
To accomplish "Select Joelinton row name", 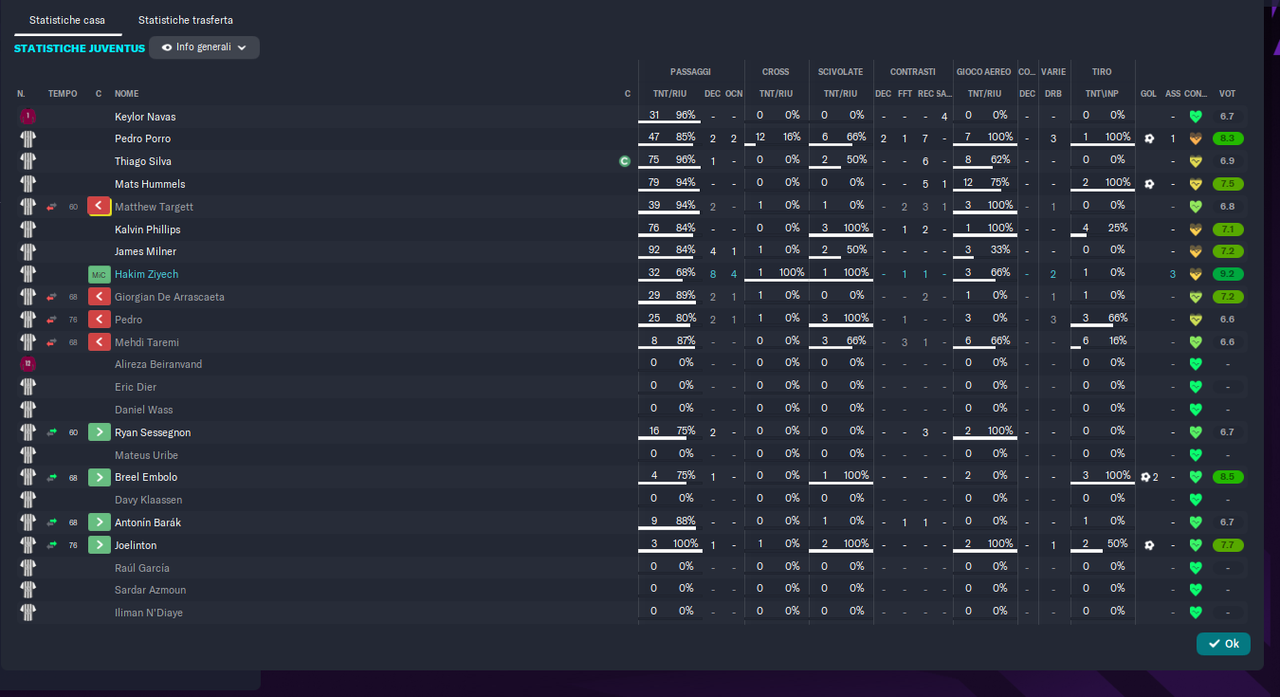I will tap(136, 545).
